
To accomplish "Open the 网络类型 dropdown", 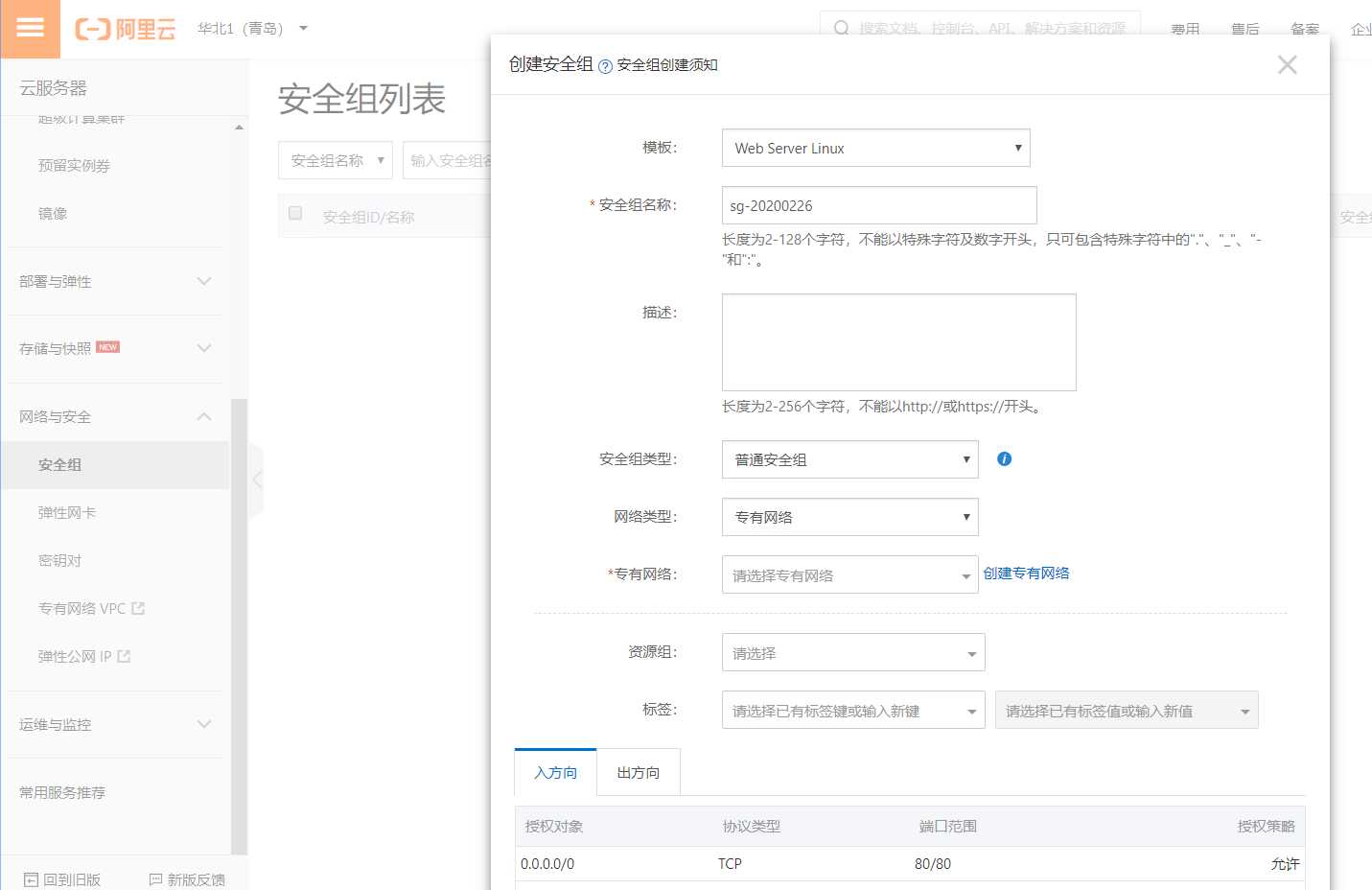I will (x=850, y=517).
